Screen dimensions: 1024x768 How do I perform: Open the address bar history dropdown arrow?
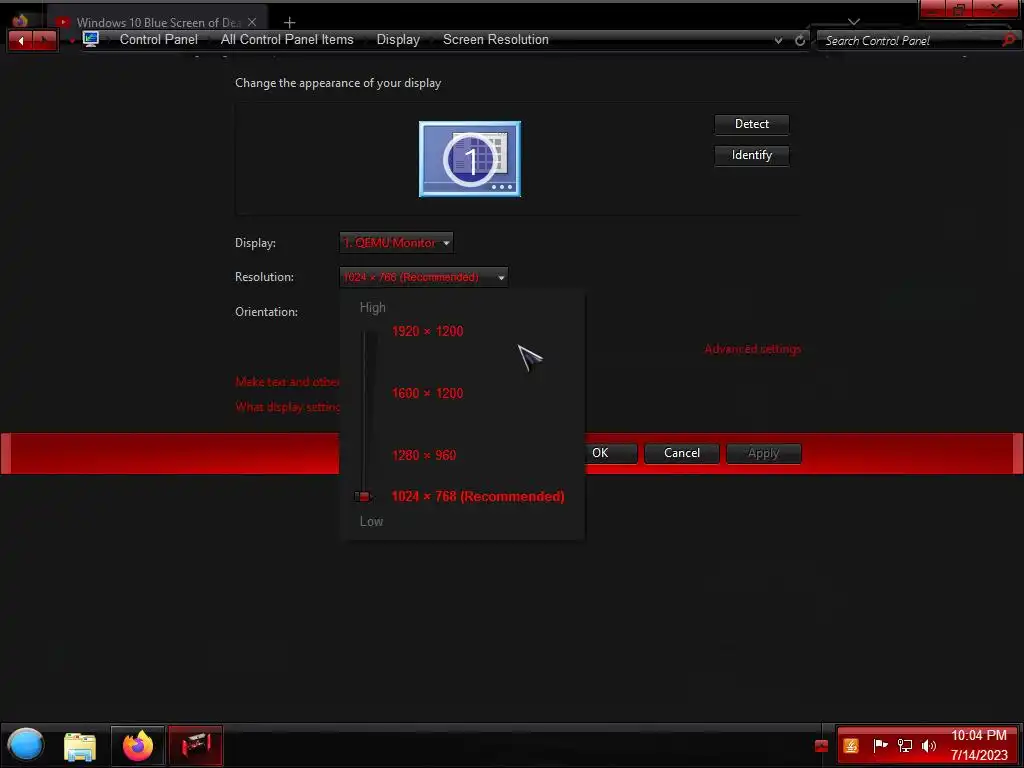(778, 40)
